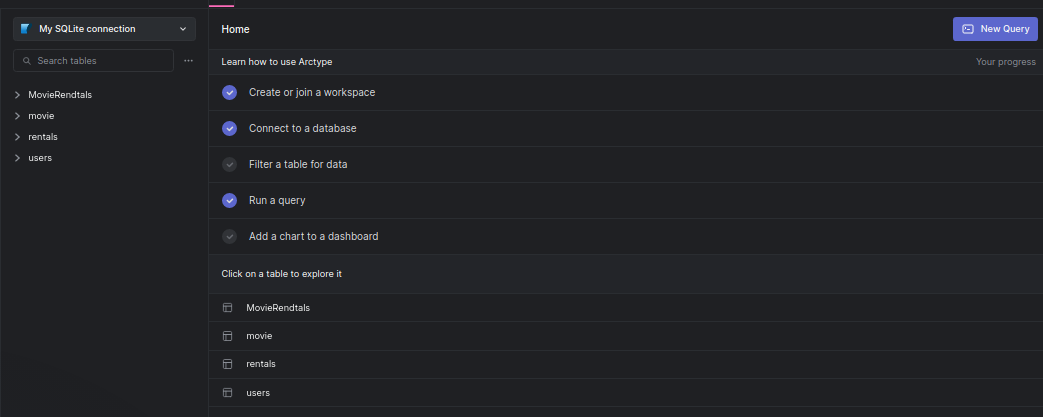This screenshot has height=417, width=1043.
Task: Toggle the 'Create or join a workspace' checkmark
Action: (229, 93)
